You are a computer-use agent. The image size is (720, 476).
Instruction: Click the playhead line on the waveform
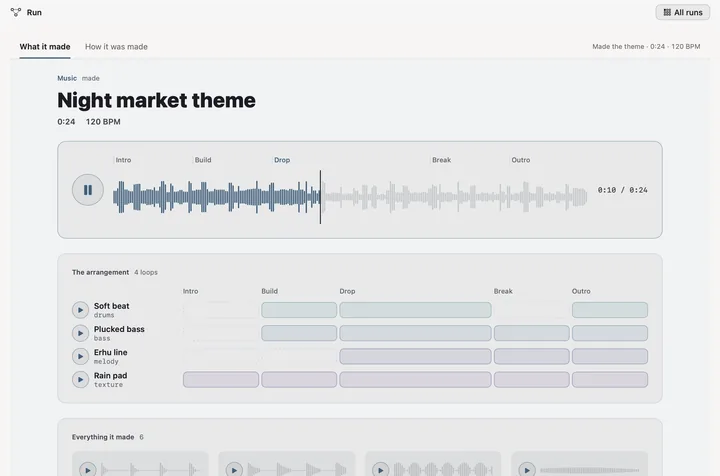click(x=321, y=197)
